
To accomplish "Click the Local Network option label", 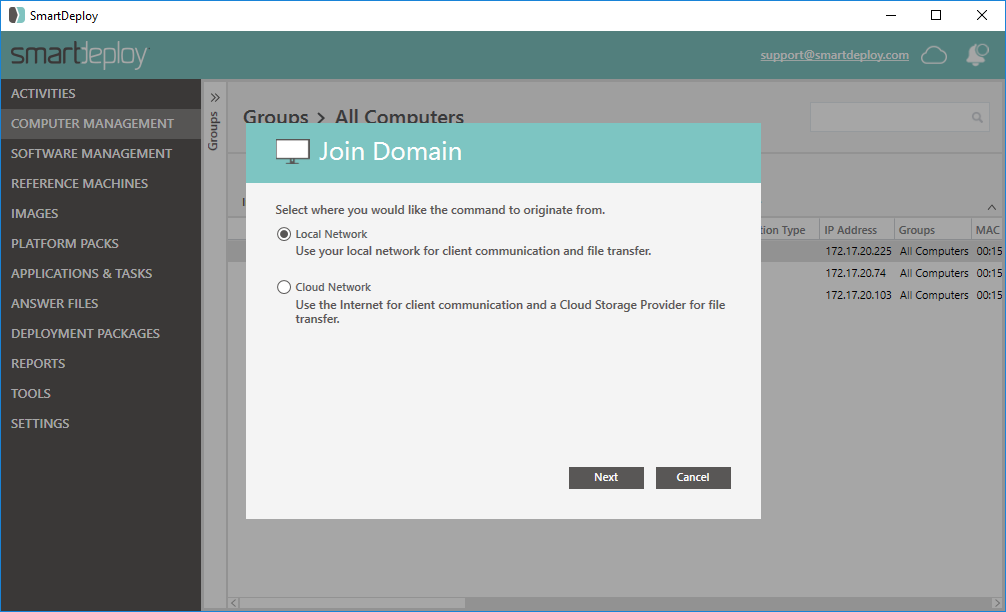I will pyautogui.click(x=331, y=234).
